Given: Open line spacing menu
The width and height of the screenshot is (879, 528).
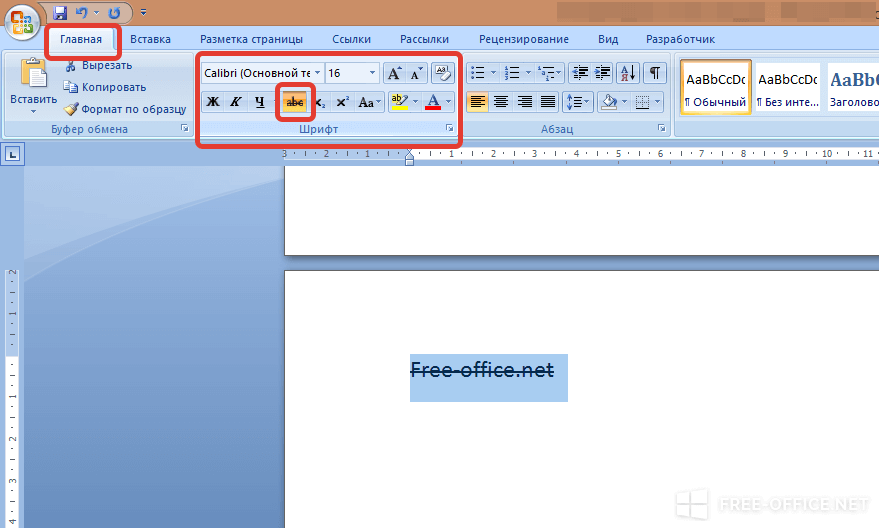Looking at the screenshot, I should click(577, 102).
